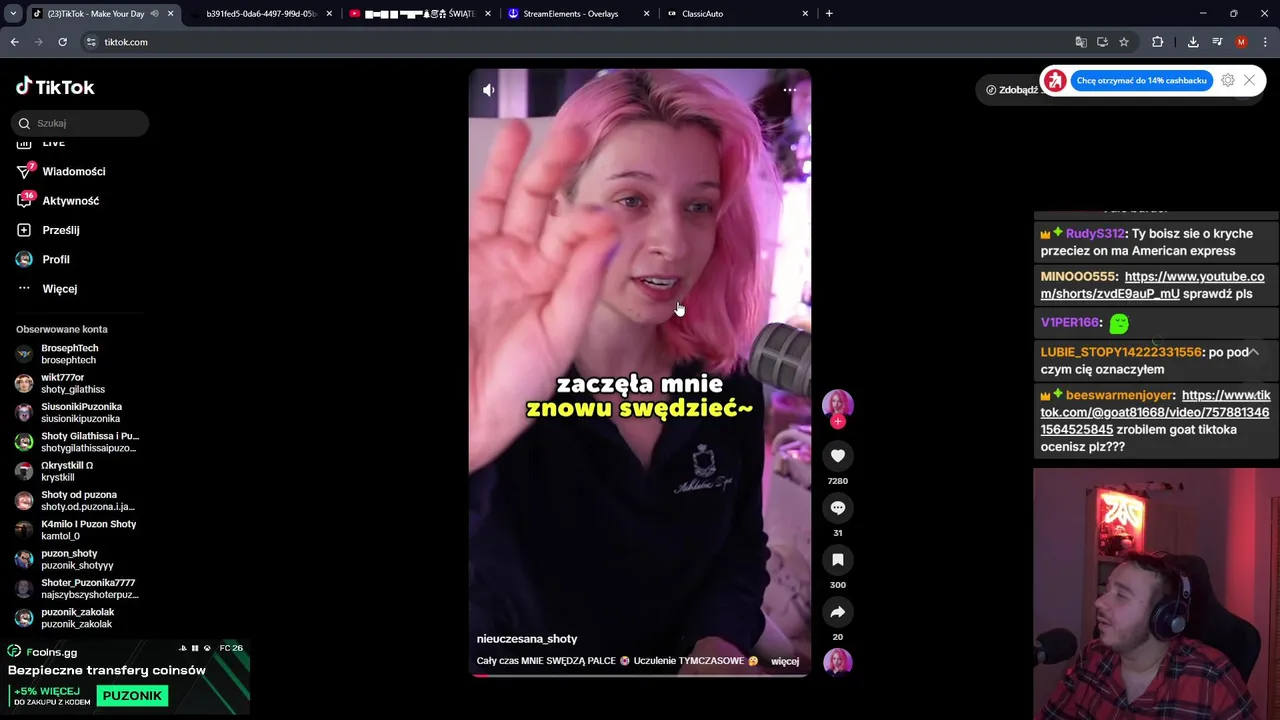Focus the Szukaj search field
This screenshot has width=1280, height=720.
(80, 123)
